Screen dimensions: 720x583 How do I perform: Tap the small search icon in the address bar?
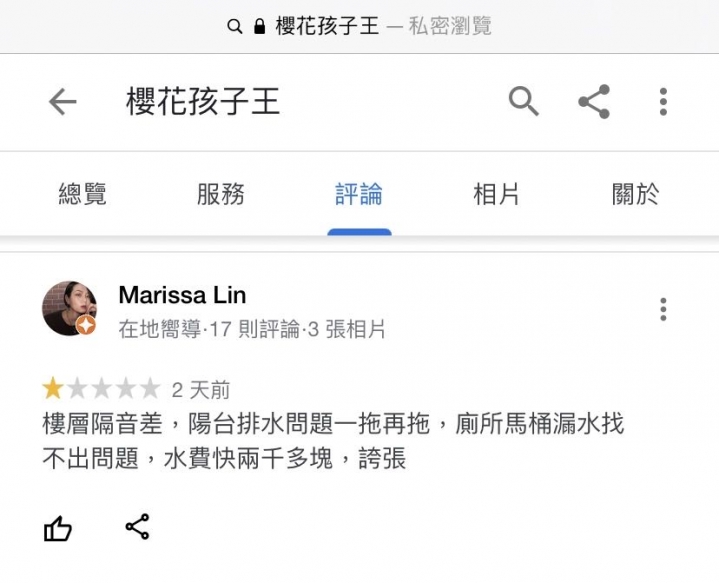235,26
